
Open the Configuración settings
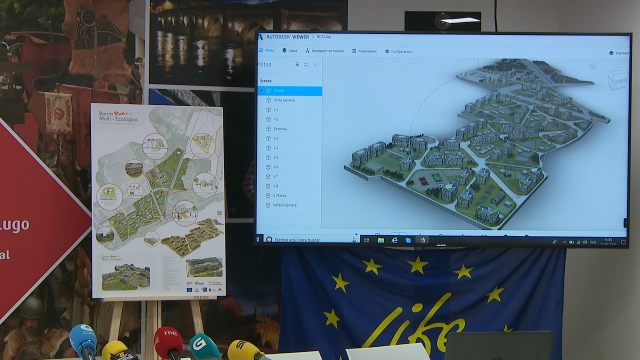coord(398,51)
